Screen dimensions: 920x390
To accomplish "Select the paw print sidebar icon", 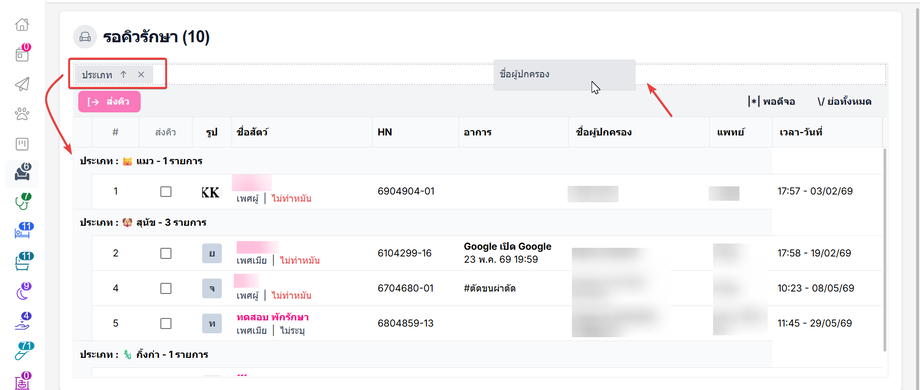I will pyautogui.click(x=22, y=114).
